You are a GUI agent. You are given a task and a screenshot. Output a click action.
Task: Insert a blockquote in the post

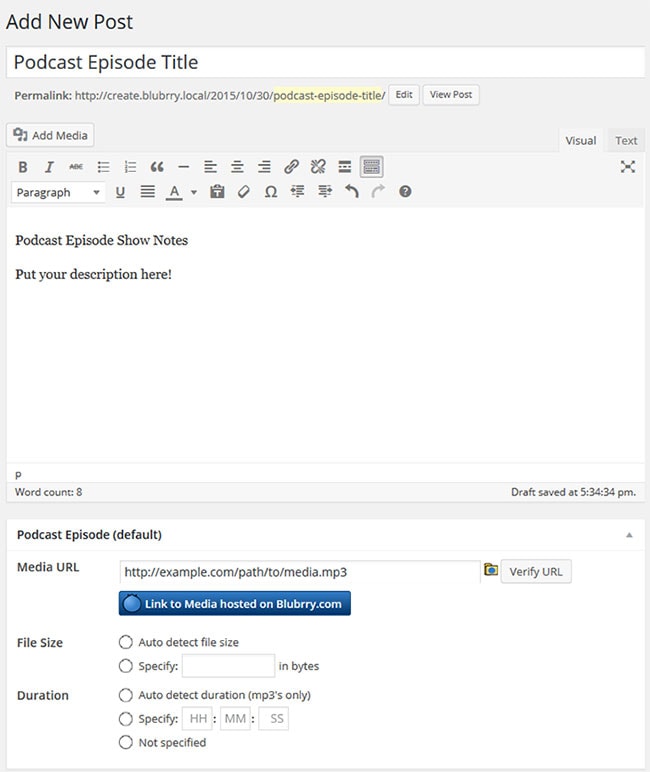(157, 167)
